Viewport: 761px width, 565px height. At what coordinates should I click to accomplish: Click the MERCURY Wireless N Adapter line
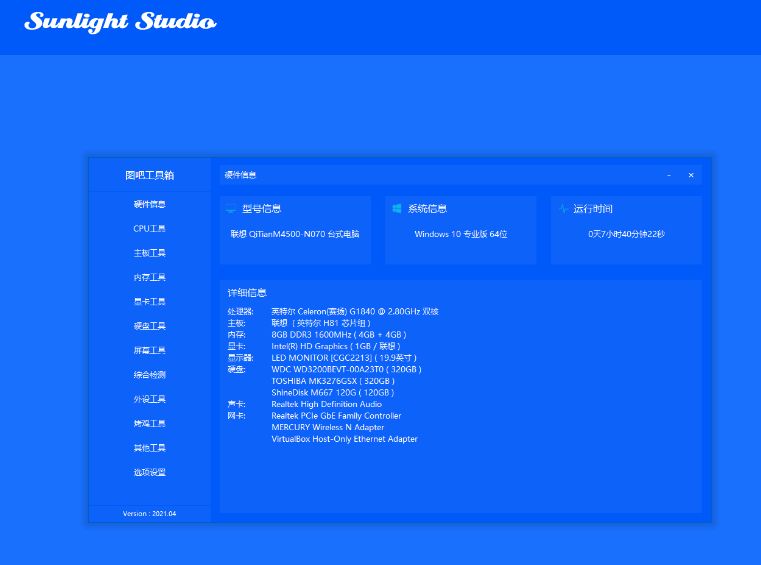click(328, 428)
